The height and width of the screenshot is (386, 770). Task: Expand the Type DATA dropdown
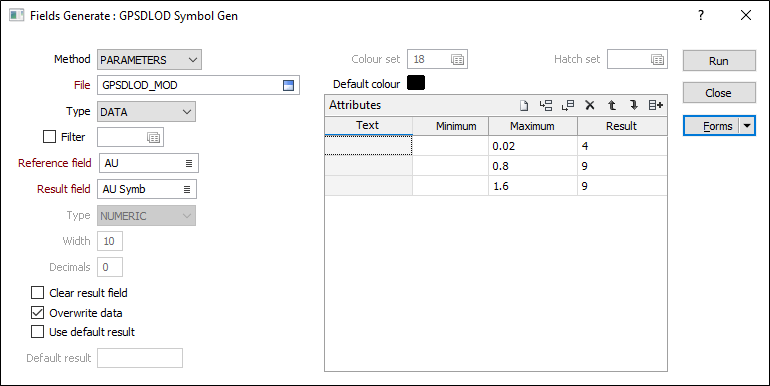146,111
